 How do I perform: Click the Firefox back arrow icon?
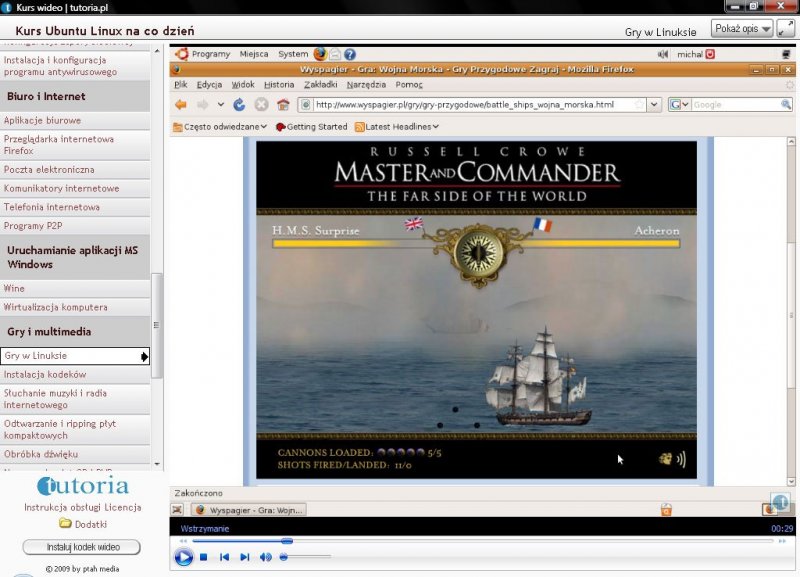(x=181, y=105)
